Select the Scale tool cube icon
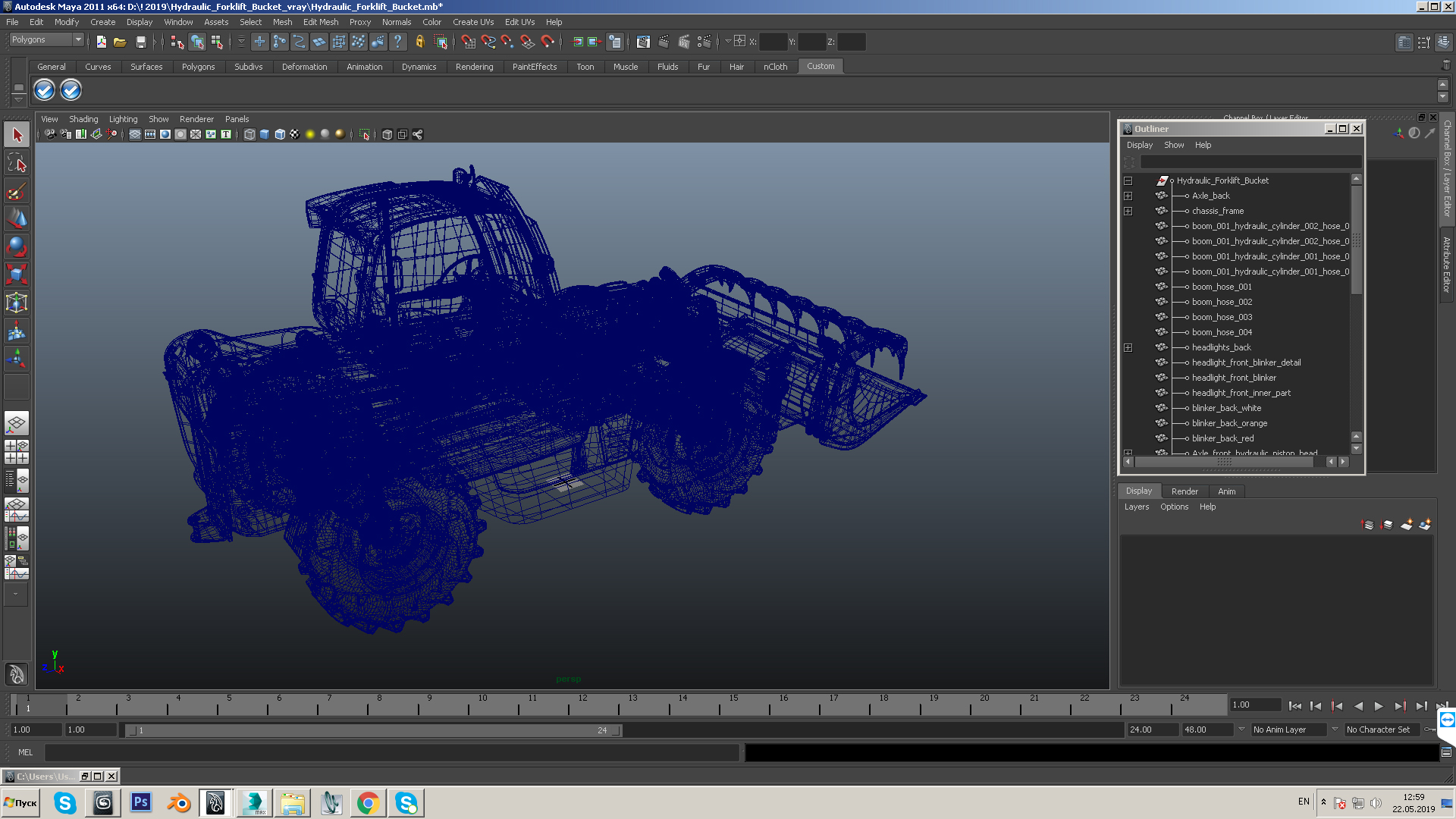Viewport: 1456px width, 819px height. pos(17,275)
